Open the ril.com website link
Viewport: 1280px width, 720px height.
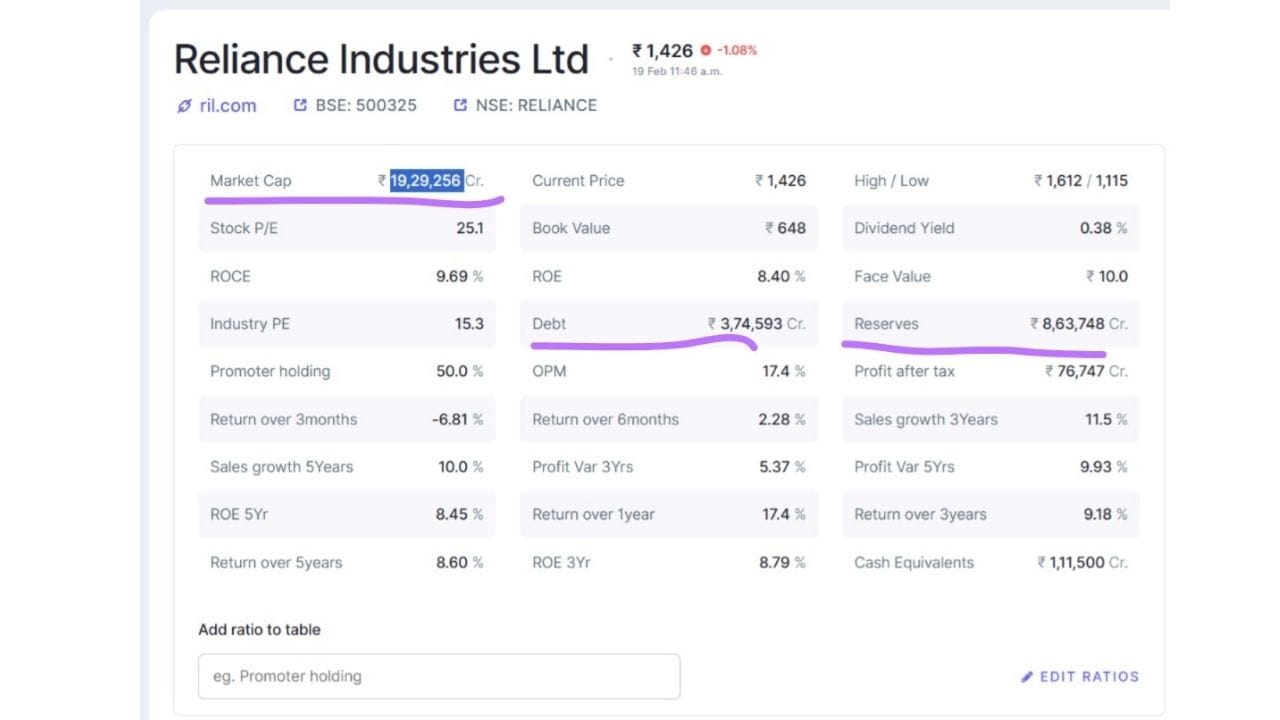[228, 106]
